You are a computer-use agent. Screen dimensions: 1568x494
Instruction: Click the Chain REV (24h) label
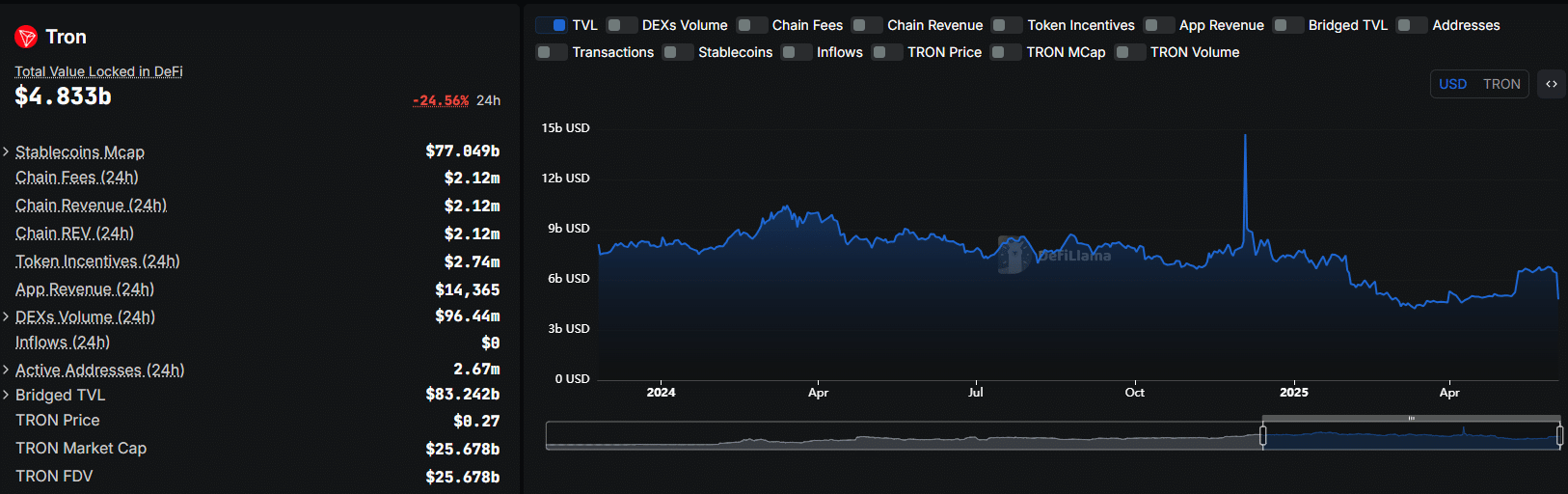(x=74, y=233)
